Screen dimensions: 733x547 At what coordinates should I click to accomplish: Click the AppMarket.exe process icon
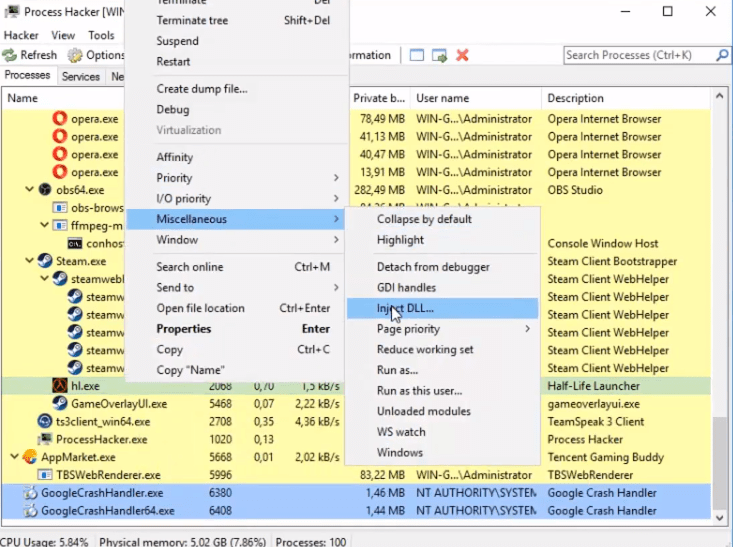(30, 457)
